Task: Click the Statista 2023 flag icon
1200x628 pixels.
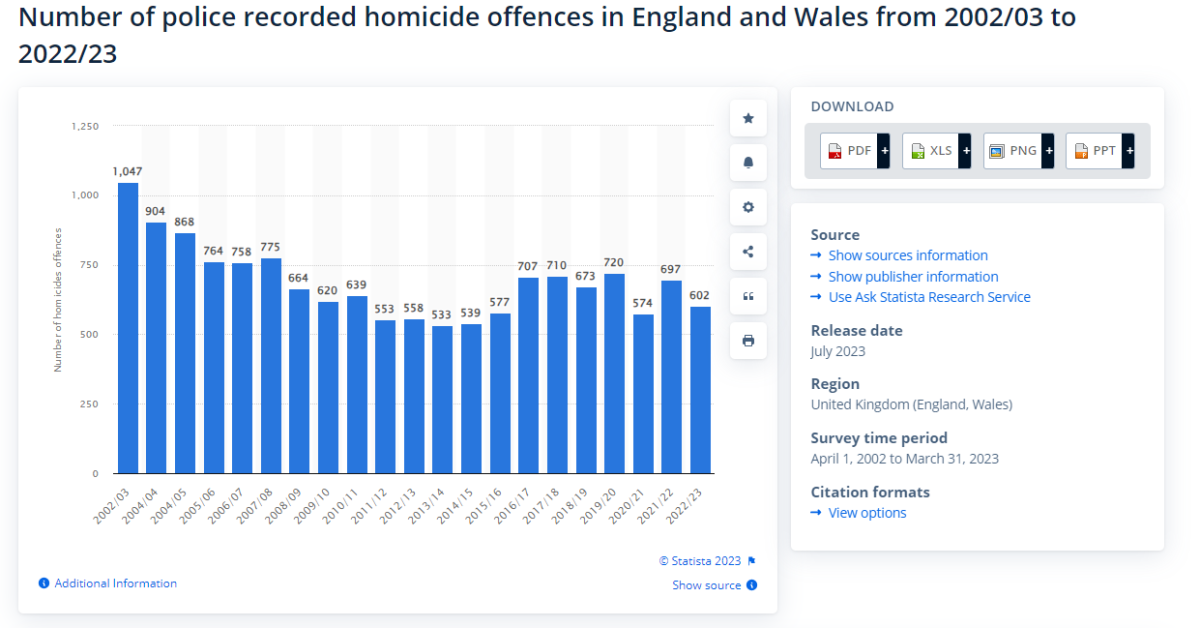Action: [752, 561]
